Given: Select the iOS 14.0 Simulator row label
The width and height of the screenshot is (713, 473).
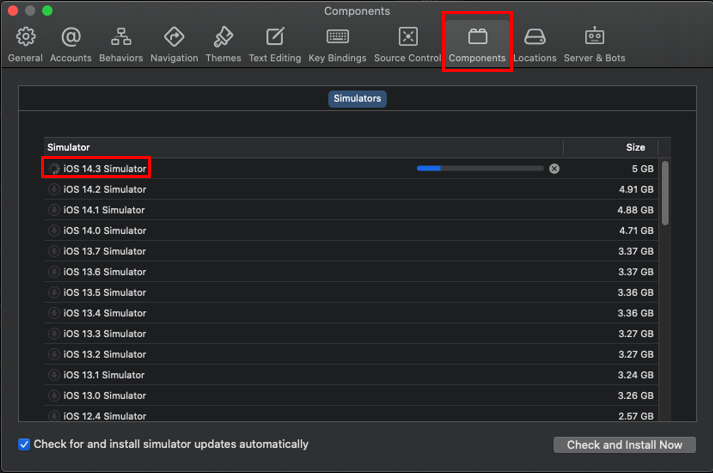Looking at the screenshot, I should (105, 231).
